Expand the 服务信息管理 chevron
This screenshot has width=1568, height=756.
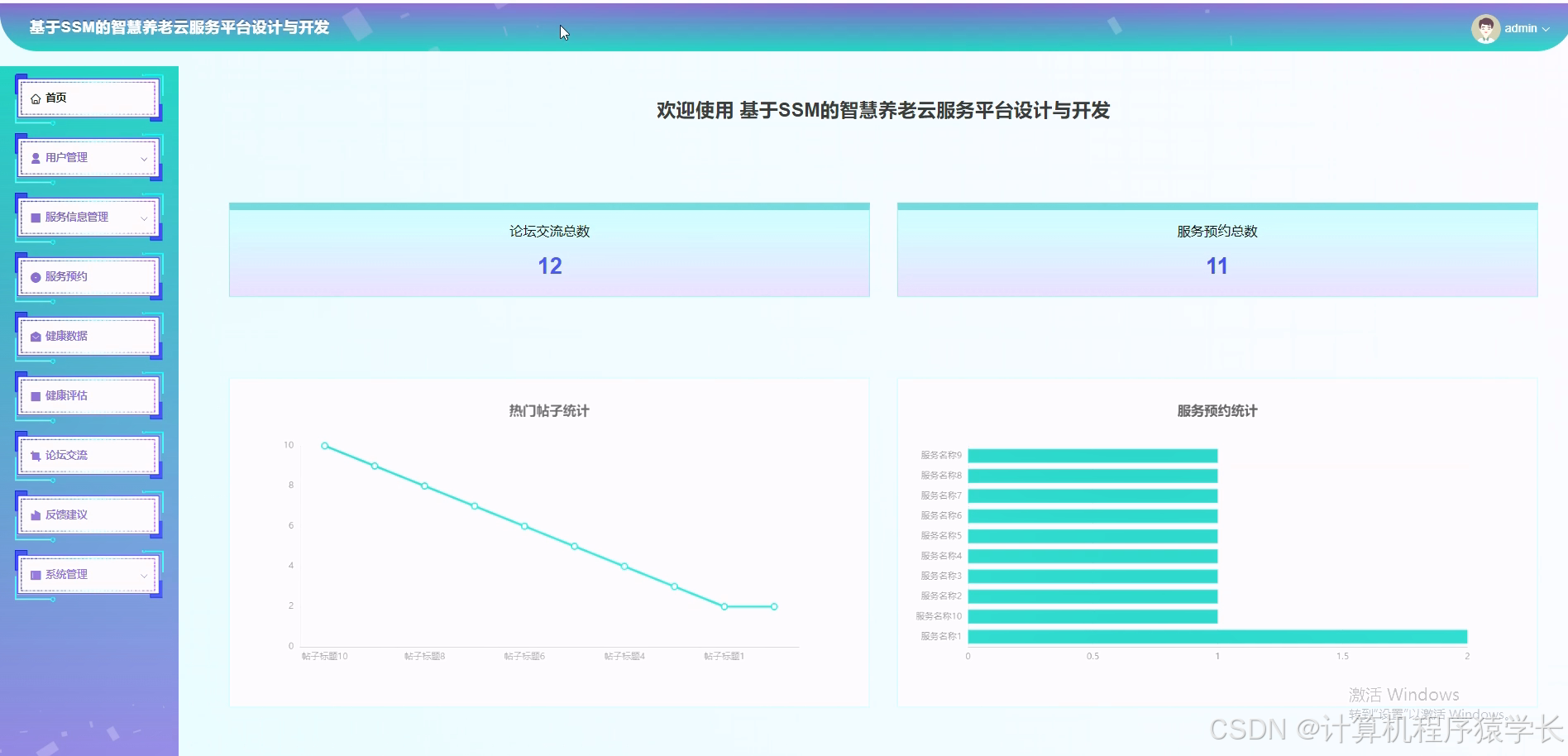point(144,218)
